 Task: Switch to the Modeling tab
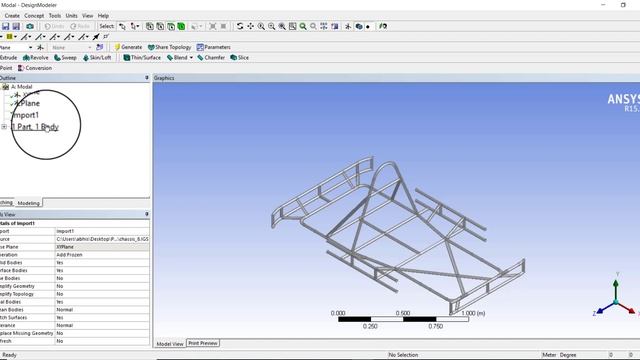point(29,203)
